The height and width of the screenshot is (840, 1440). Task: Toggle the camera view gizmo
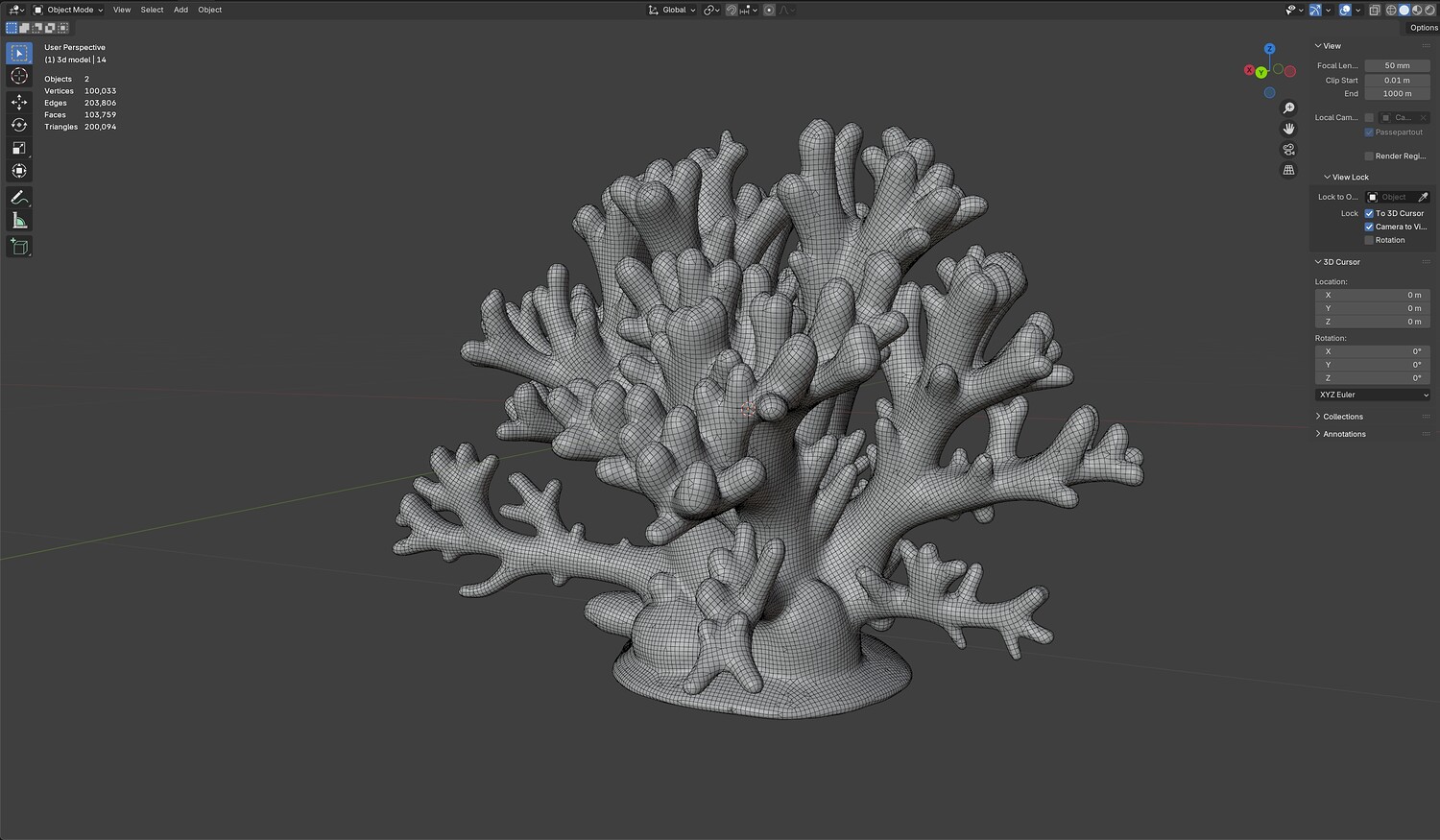tap(1289, 150)
